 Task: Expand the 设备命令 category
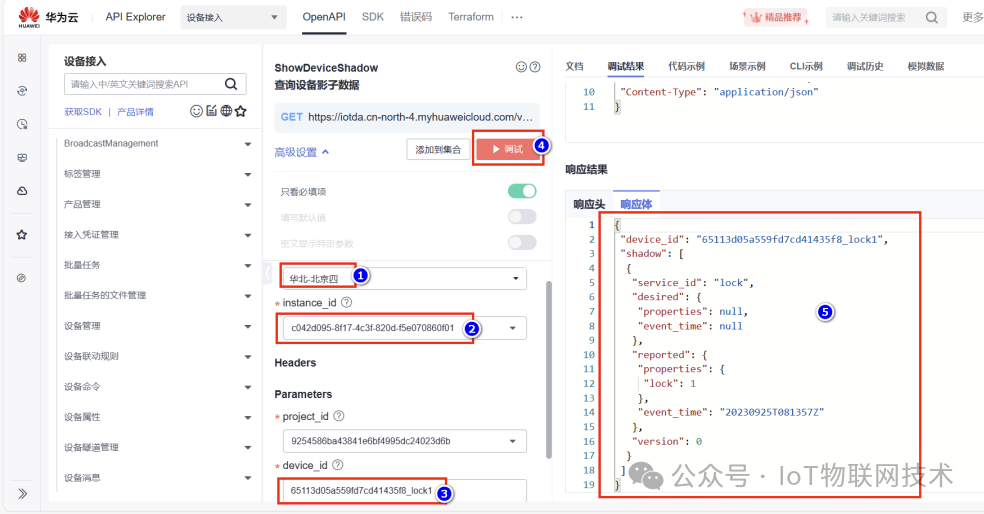[156, 387]
